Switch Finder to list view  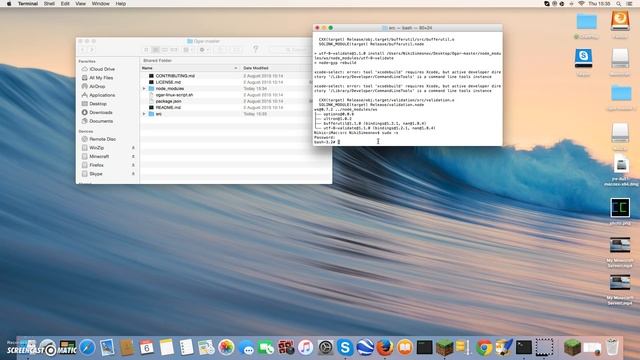pos(156,50)
